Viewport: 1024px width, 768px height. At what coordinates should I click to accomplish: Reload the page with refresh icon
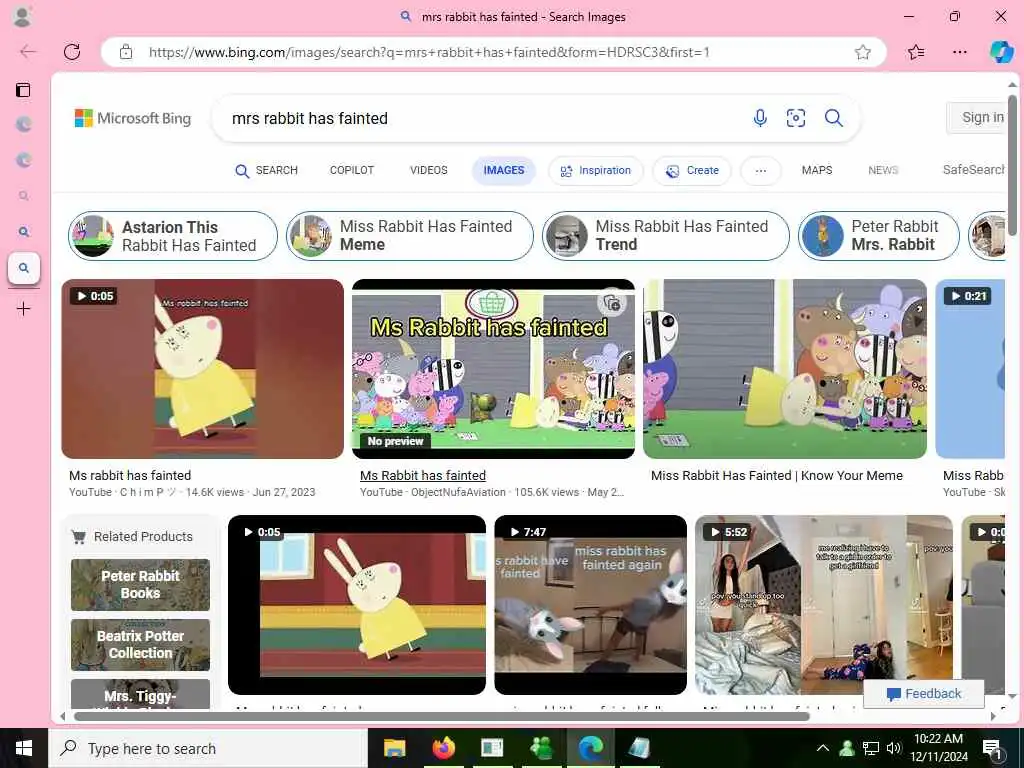(72, 52)
